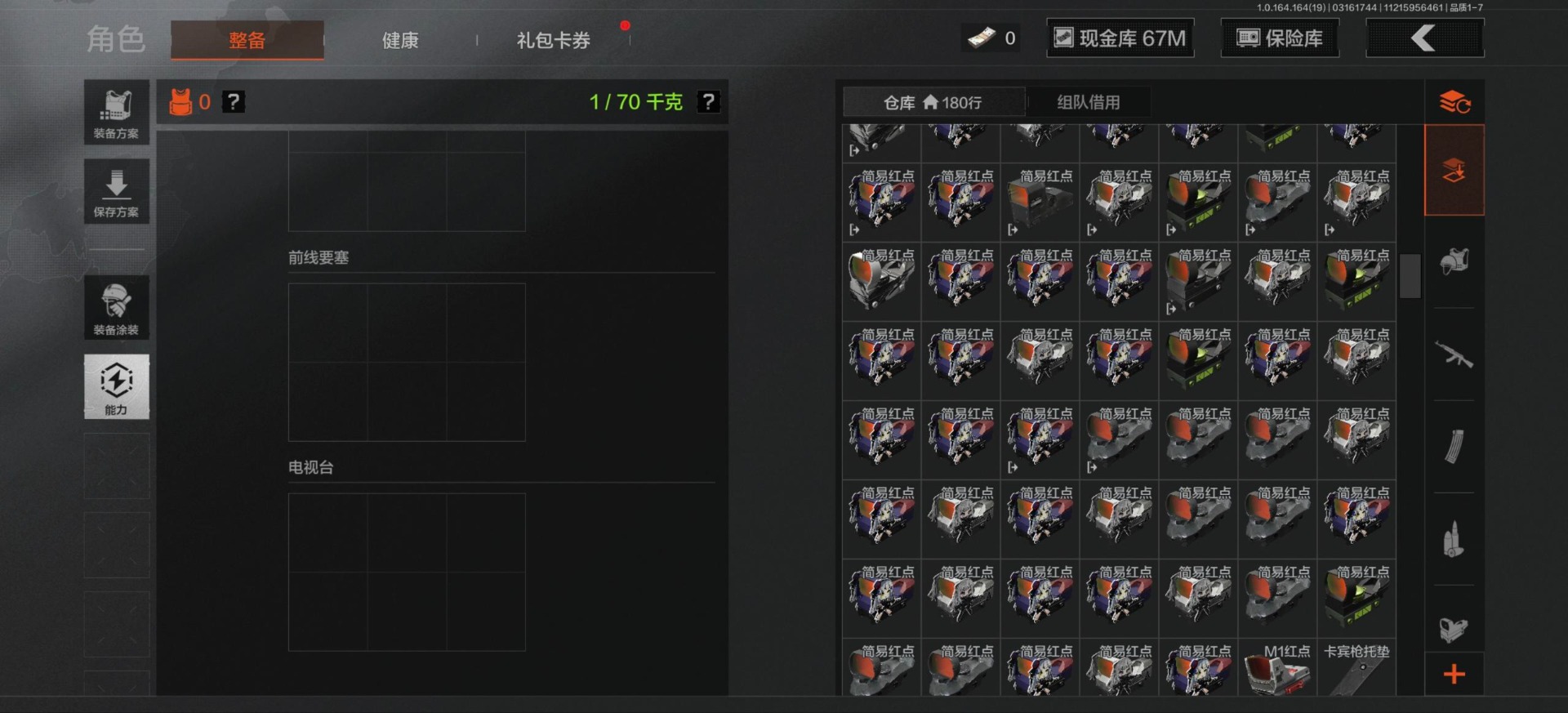Switch to the 健康 tab
This screenshot has width=1568, height=713.
click(x=400, y=40)
